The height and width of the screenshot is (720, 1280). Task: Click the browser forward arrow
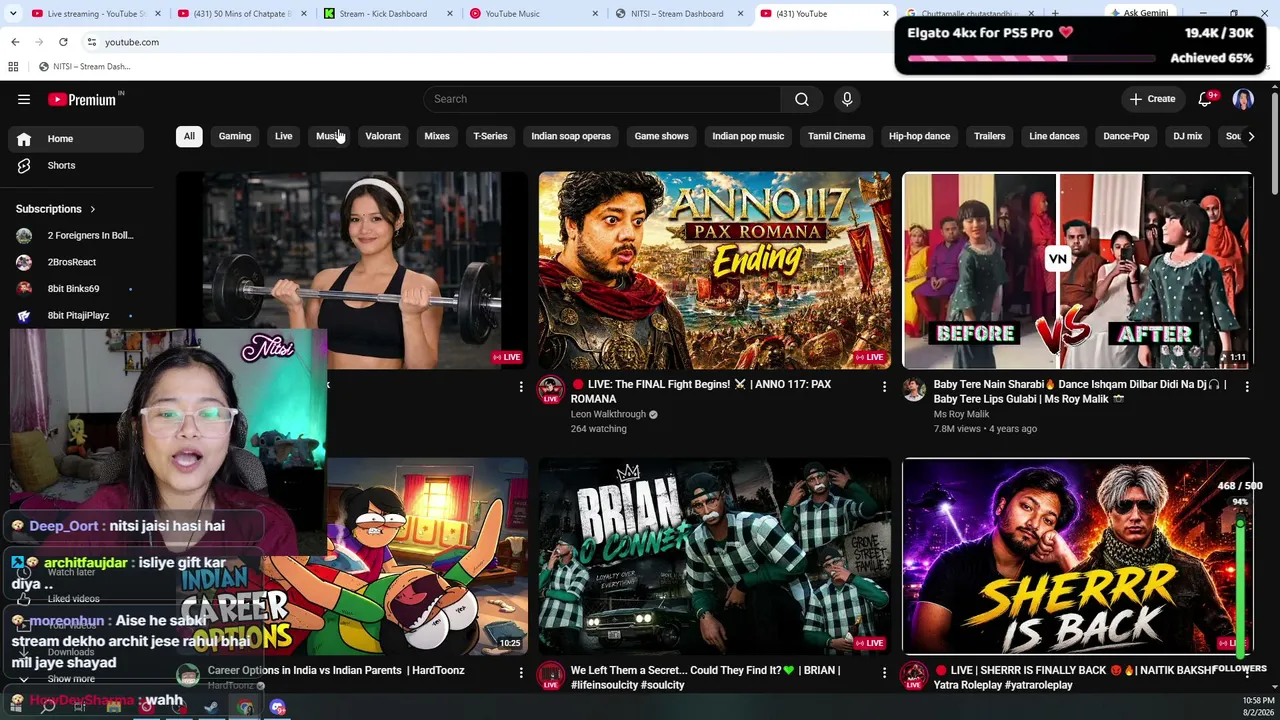click(x=39, y=42)
